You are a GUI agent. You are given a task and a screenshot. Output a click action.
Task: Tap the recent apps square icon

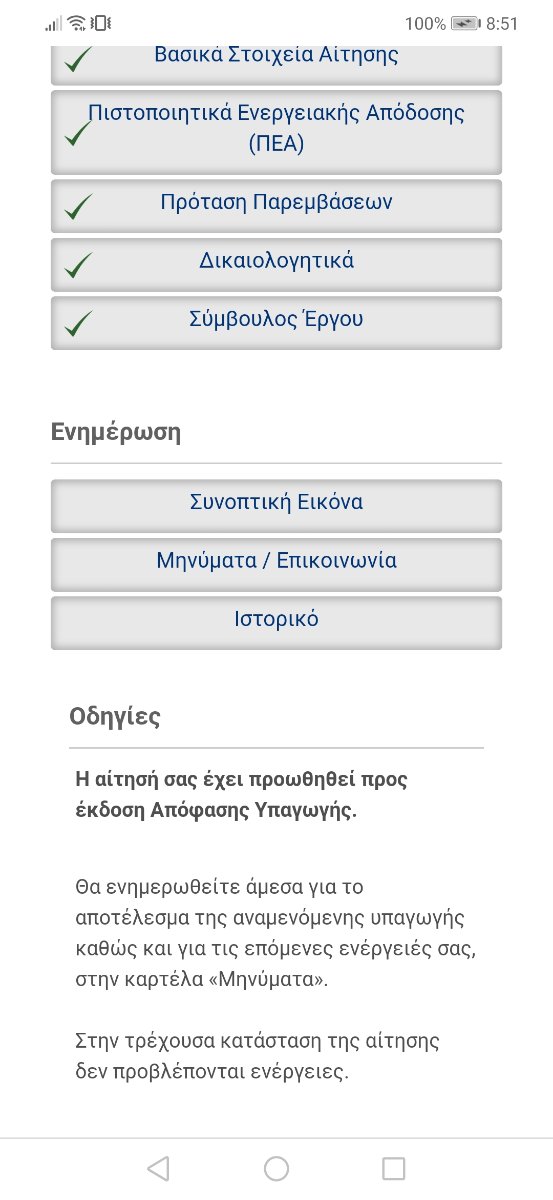(x=394, y=1168)
